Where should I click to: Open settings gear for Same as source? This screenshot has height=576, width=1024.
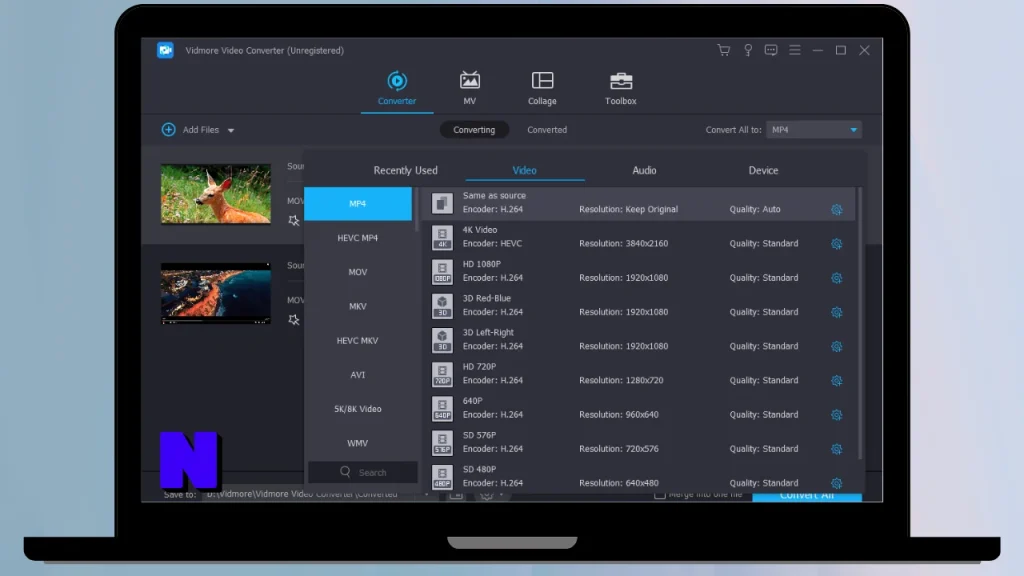pyautogui.click(x=837, y=210)
